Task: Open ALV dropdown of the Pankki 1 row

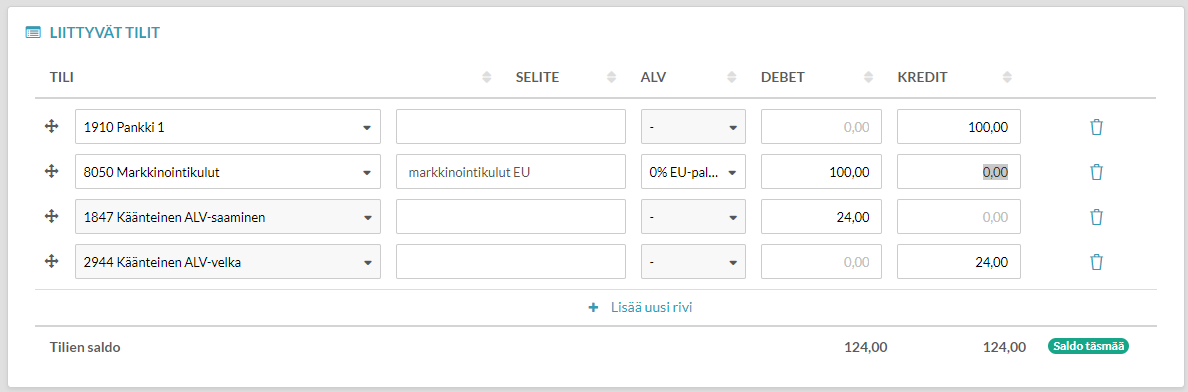Action: tap(693, 127)
